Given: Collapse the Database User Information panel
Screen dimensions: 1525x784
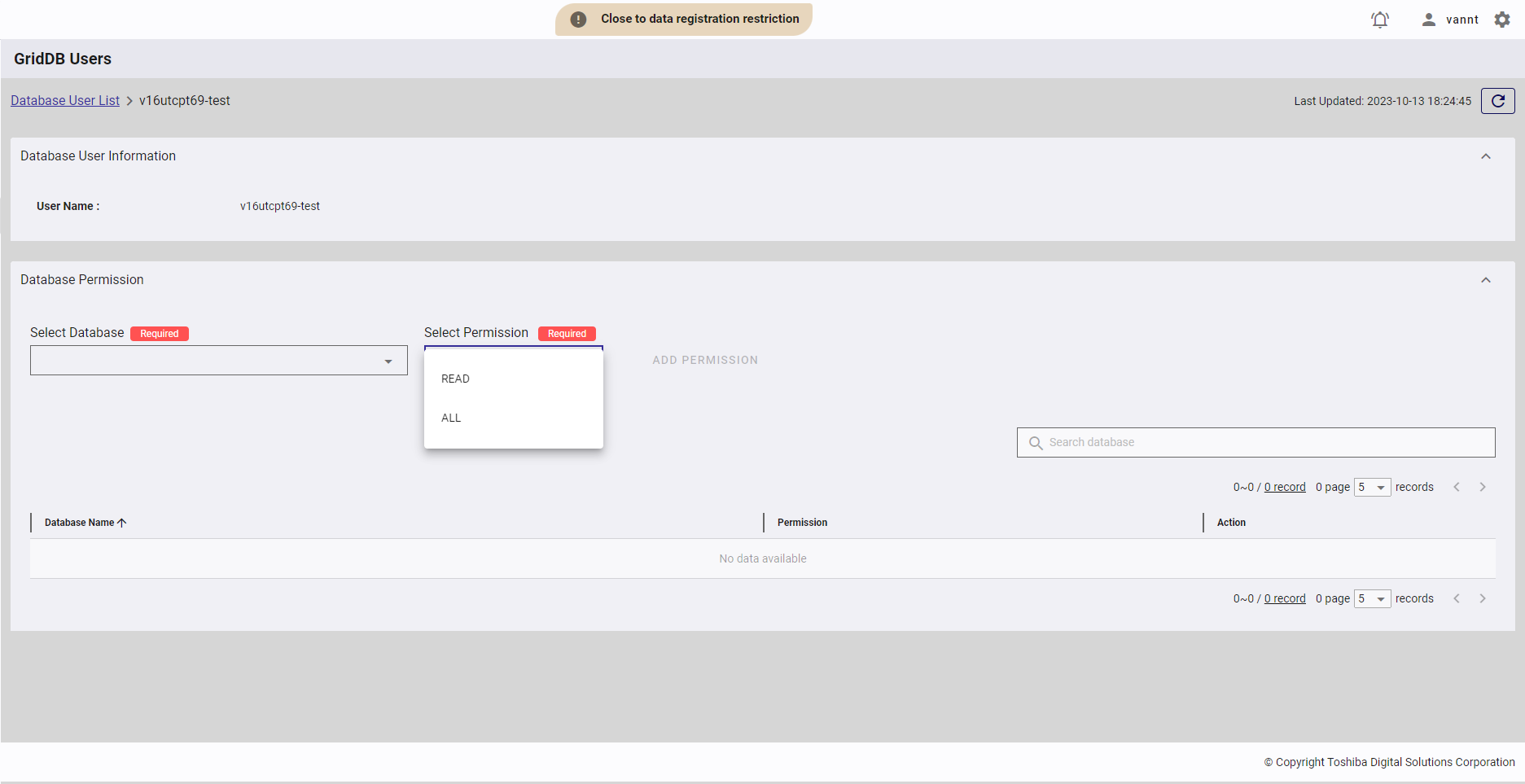Looking at the screenshot, I should click(x=1485, y=156).
